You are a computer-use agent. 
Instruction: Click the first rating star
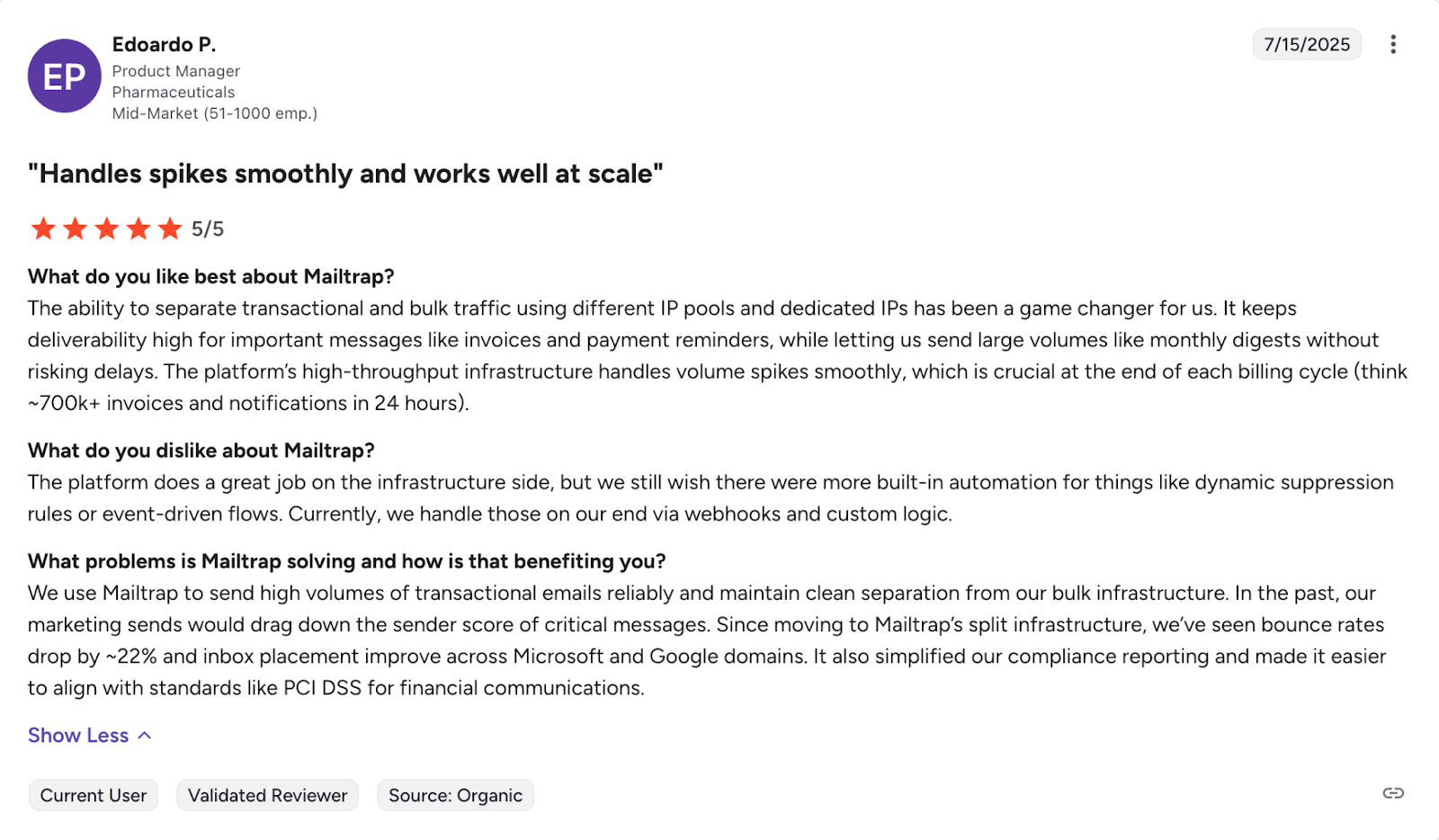pyautogui.click(x=43, y=228)
